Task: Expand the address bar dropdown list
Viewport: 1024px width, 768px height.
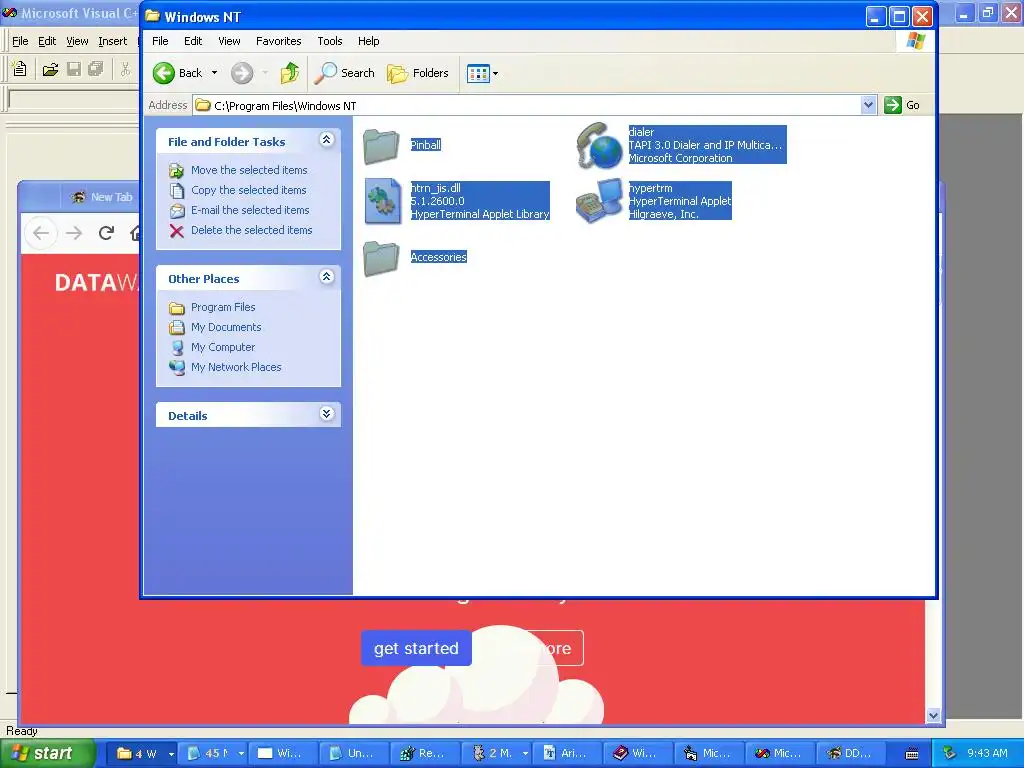Action: (868, 105)
